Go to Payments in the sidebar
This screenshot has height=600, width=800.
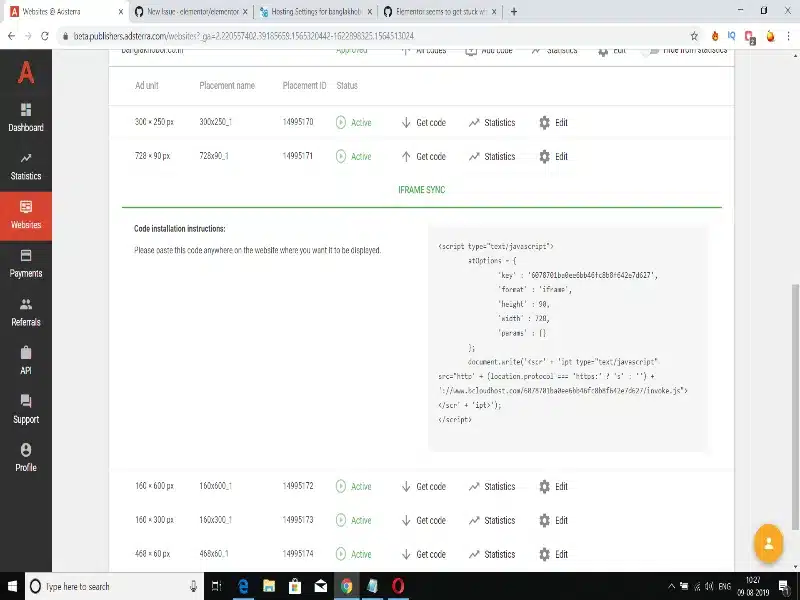click(26, 264)
